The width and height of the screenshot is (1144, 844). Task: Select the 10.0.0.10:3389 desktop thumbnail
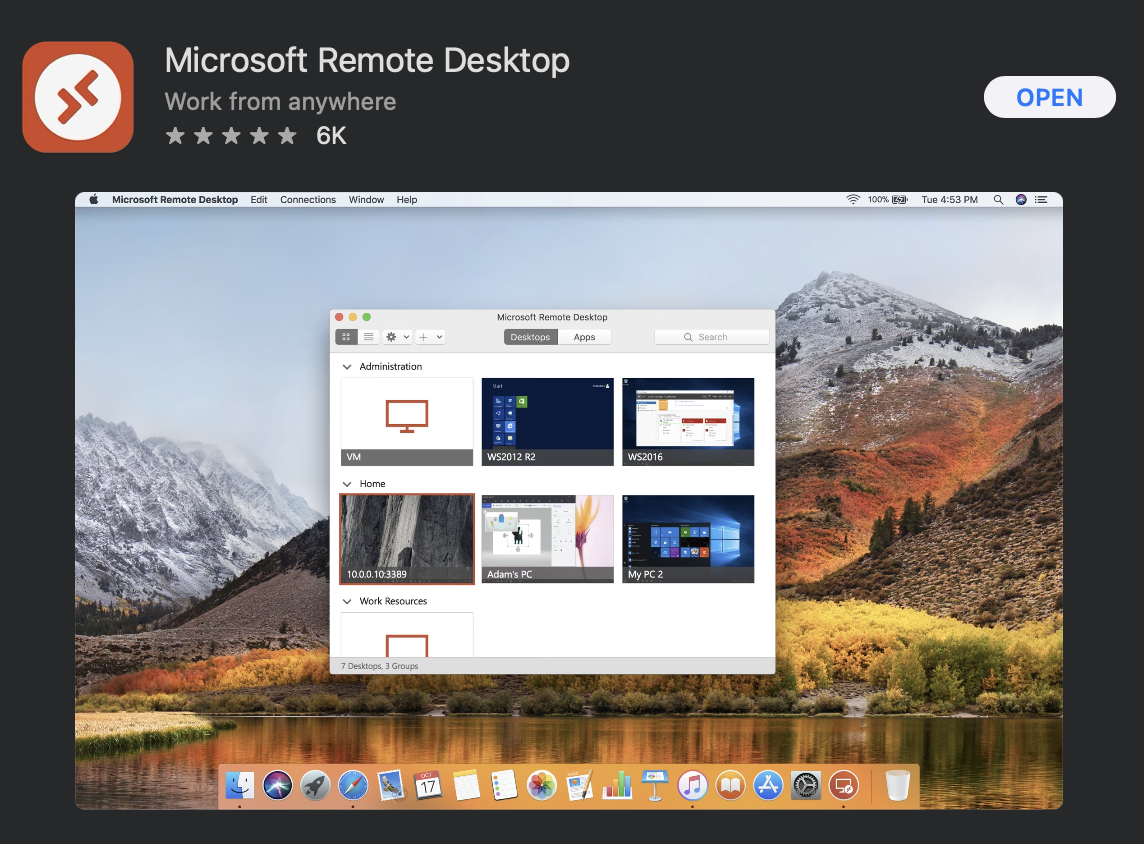tap(407, 539)
